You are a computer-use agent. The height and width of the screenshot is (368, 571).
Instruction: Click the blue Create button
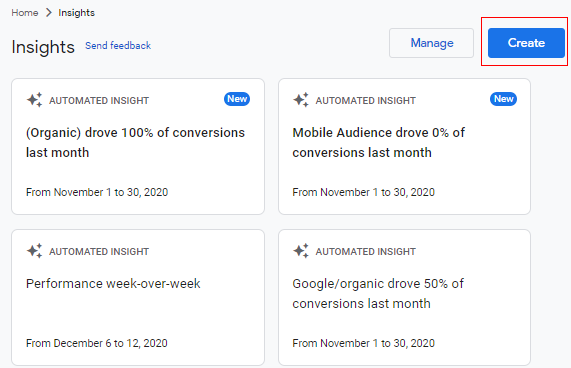[526, 43]
